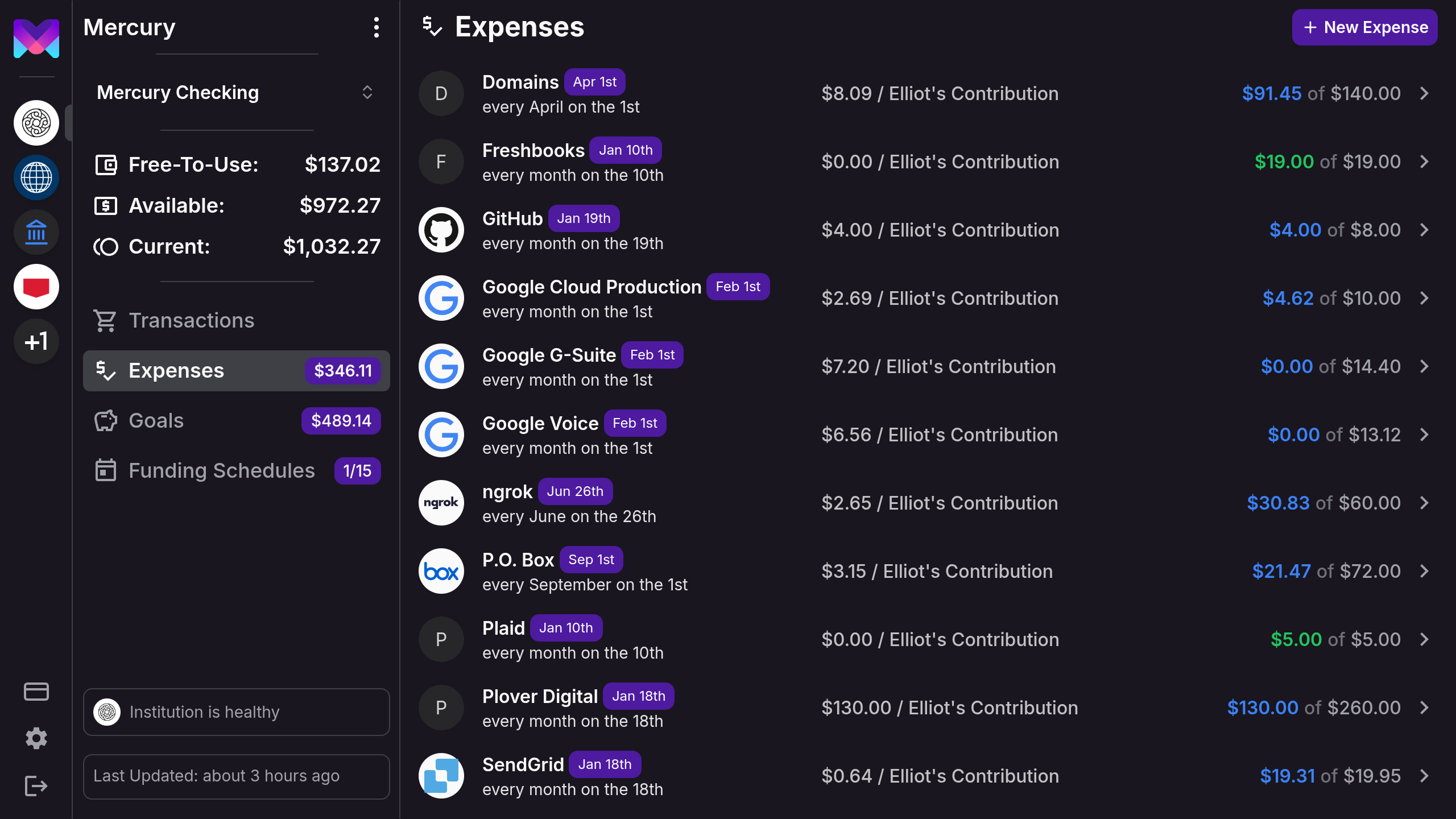Image resolution: width=1456 pixels, height=819 pixels.
Task: Open the Goals section
Action: tap(156, 421)
